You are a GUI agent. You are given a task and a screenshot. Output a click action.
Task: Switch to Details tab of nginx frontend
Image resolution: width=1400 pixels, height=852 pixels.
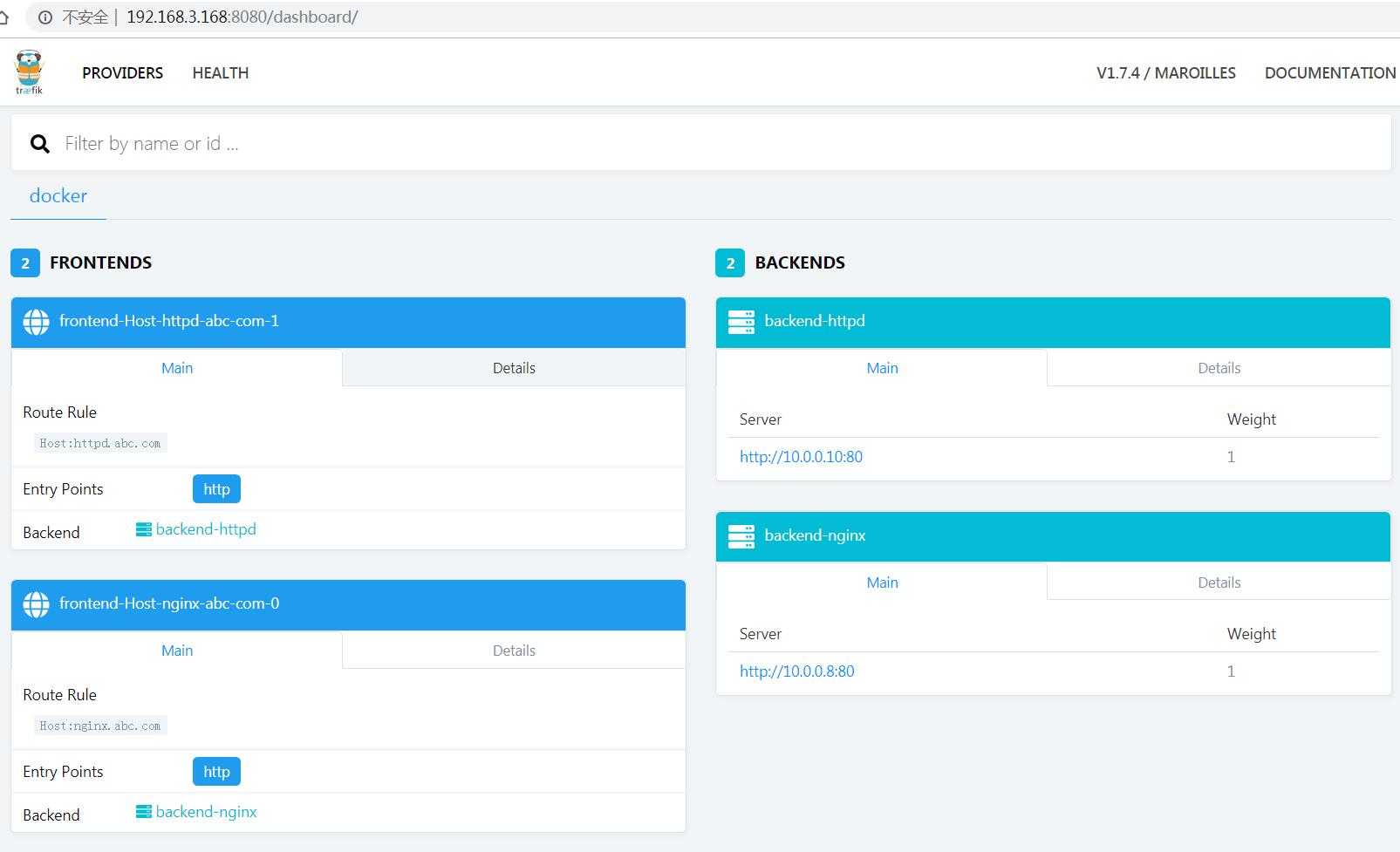click(514, 651)
